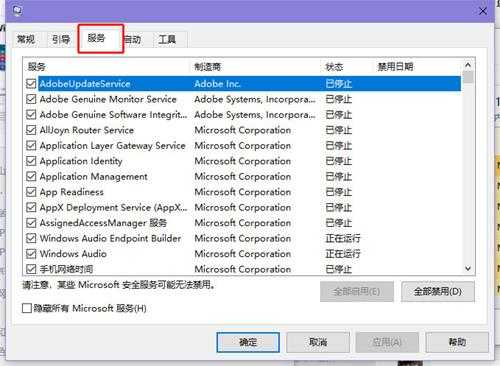Select the AllJoyn Router Service row

click(243, 130)
